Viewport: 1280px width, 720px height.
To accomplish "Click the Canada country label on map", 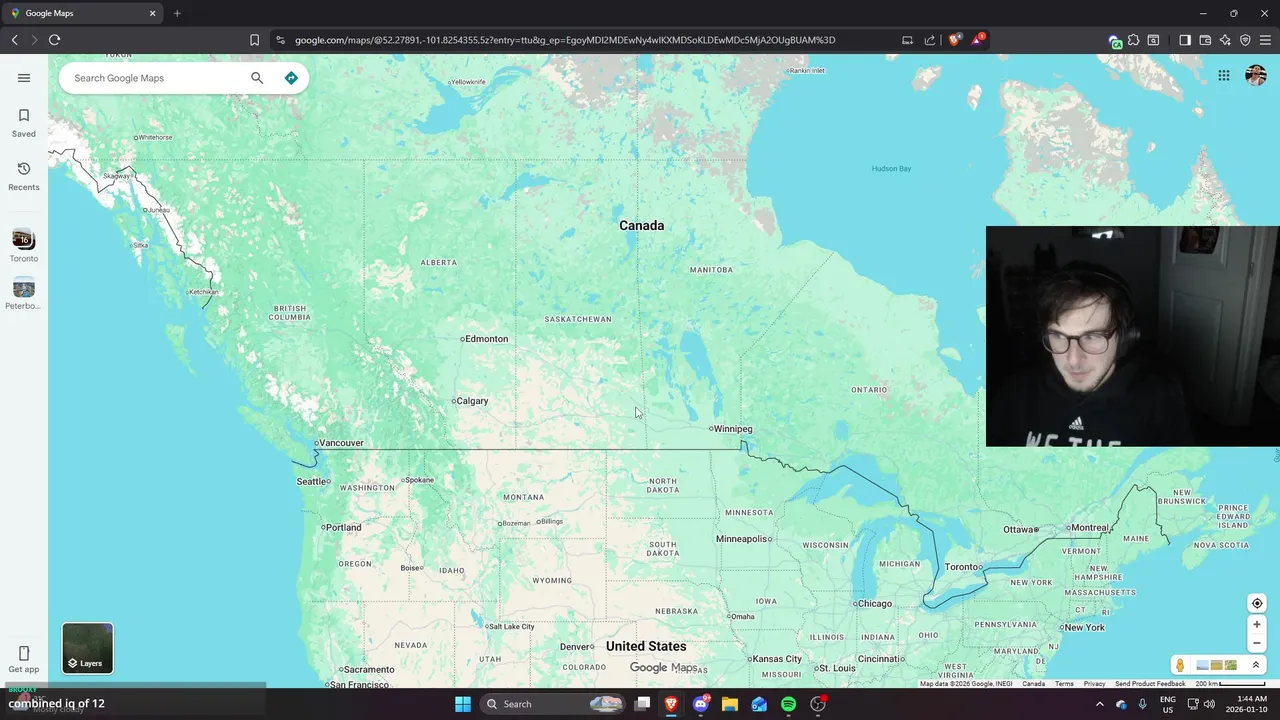I will pyautogui.click(x=642, y=225).
